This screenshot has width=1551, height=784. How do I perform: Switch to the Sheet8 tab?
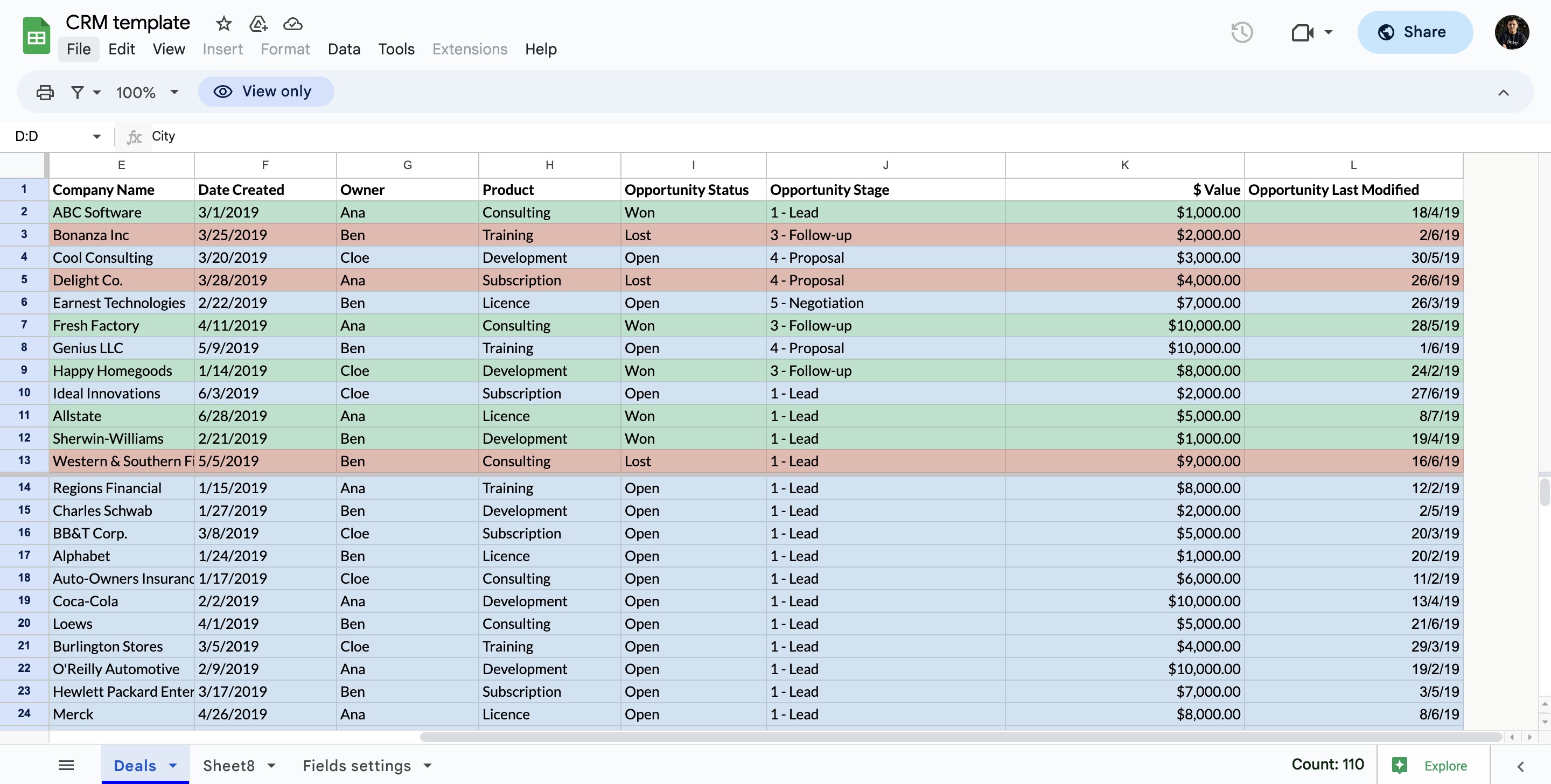(x=228, y=765)
